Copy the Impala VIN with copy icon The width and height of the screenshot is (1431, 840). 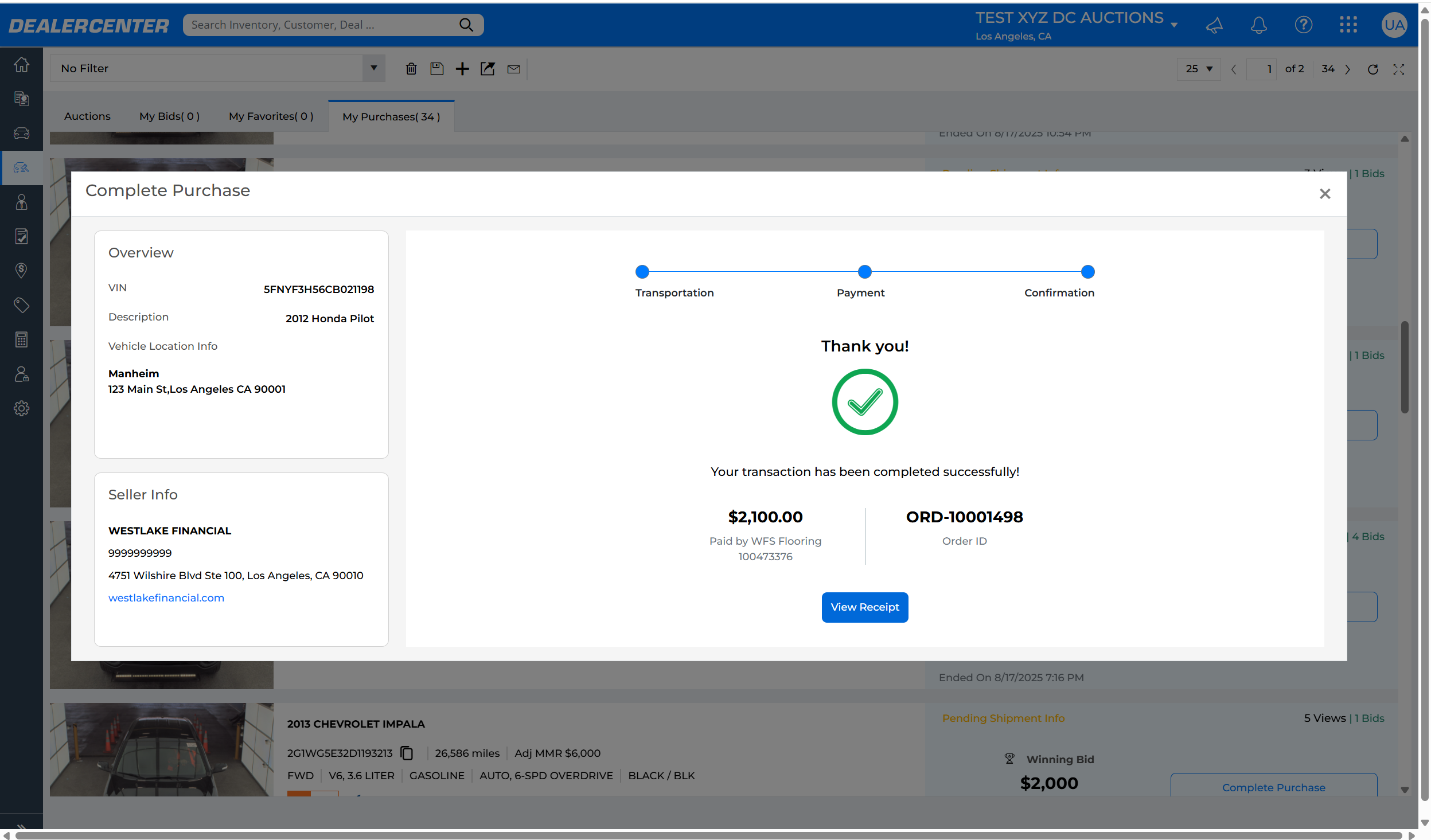click(x=407, y=753)
